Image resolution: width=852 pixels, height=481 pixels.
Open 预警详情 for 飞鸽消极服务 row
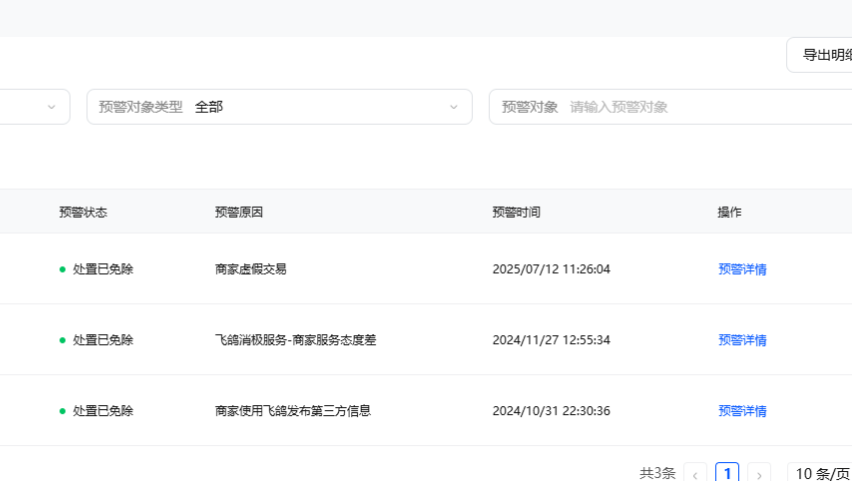point(742,340)
